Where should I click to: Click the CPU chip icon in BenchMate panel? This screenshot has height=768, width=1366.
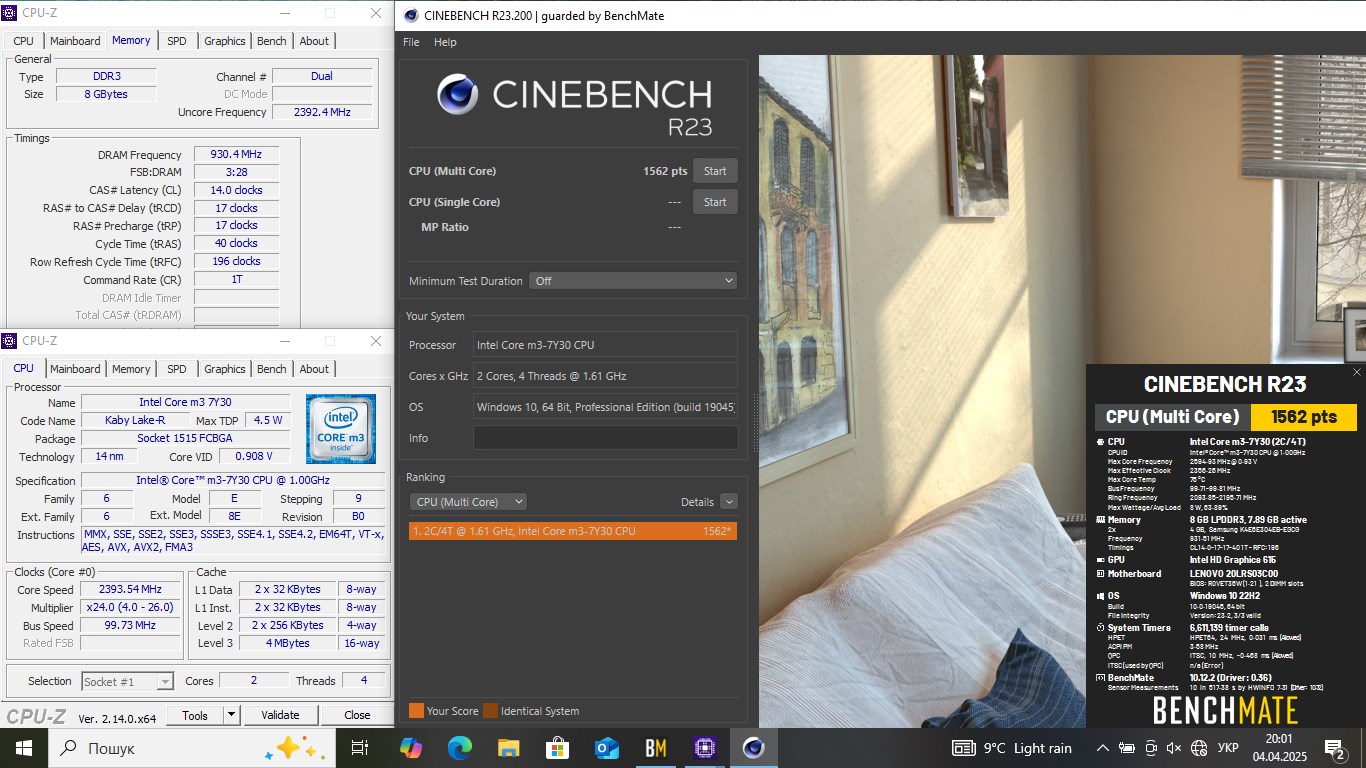[1100, 441]
